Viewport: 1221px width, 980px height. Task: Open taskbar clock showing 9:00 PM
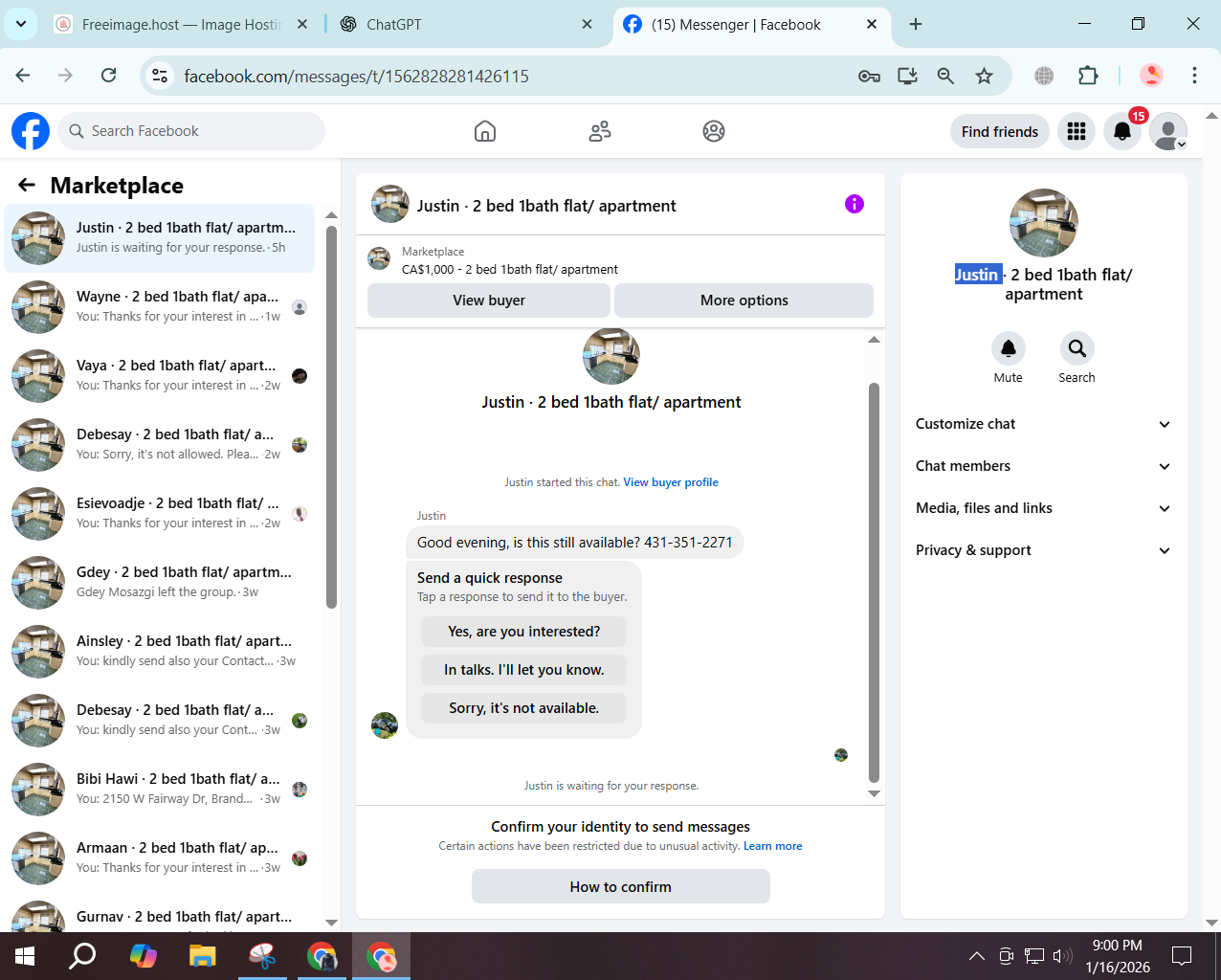(1118, 956)
